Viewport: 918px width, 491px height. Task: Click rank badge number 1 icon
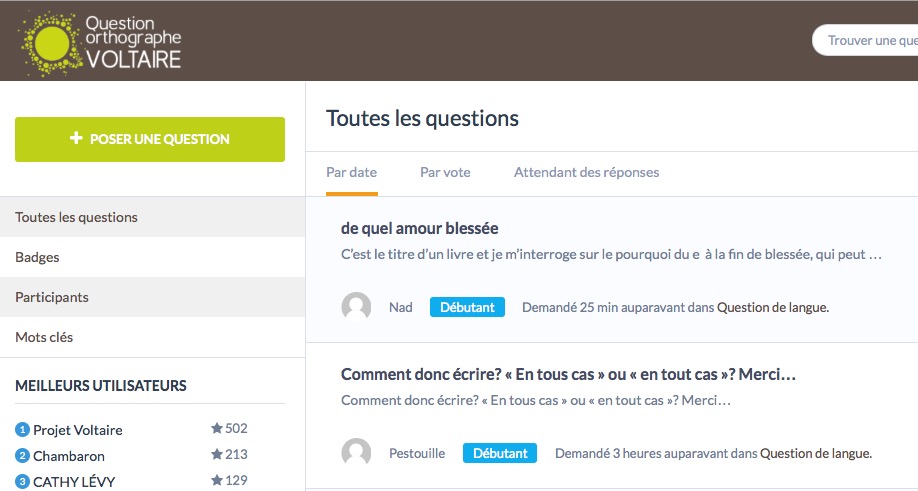click(x=22, y=430)
